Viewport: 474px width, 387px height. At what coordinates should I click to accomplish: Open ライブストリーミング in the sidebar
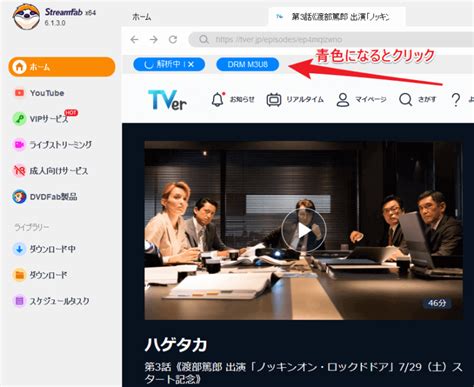coord(60,145)
